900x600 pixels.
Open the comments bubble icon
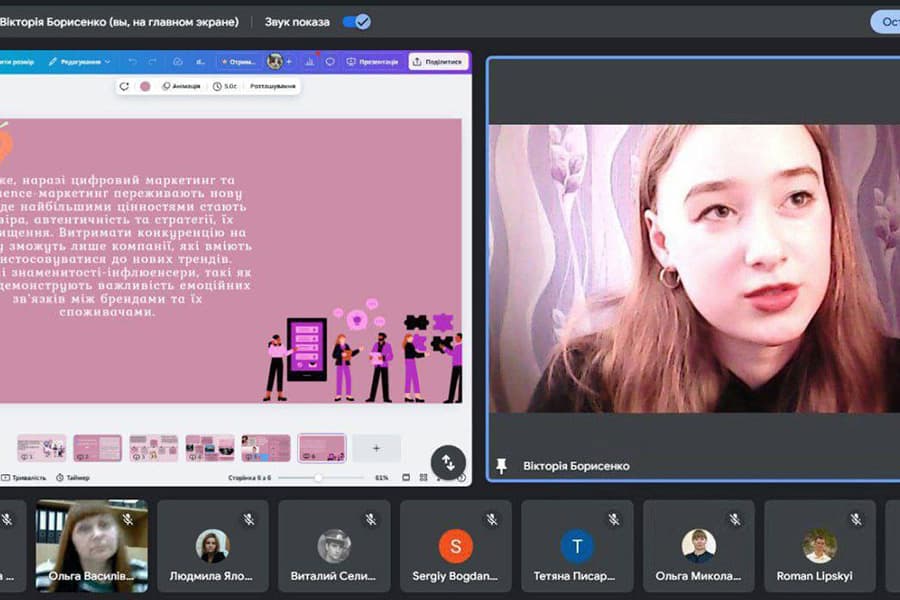point(330,62)
